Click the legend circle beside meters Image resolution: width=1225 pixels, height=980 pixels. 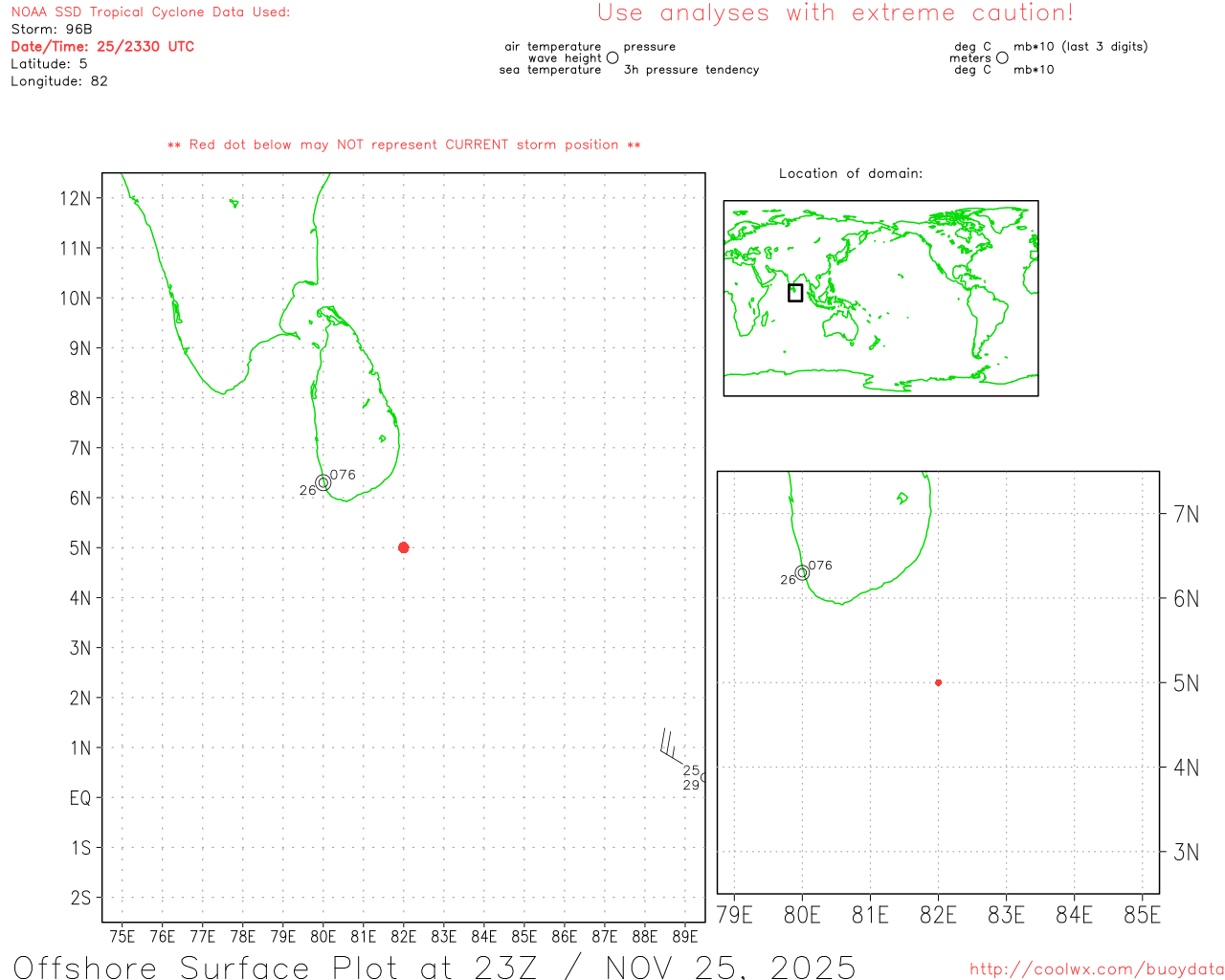pyautogui.click(x=1002, y=57)
